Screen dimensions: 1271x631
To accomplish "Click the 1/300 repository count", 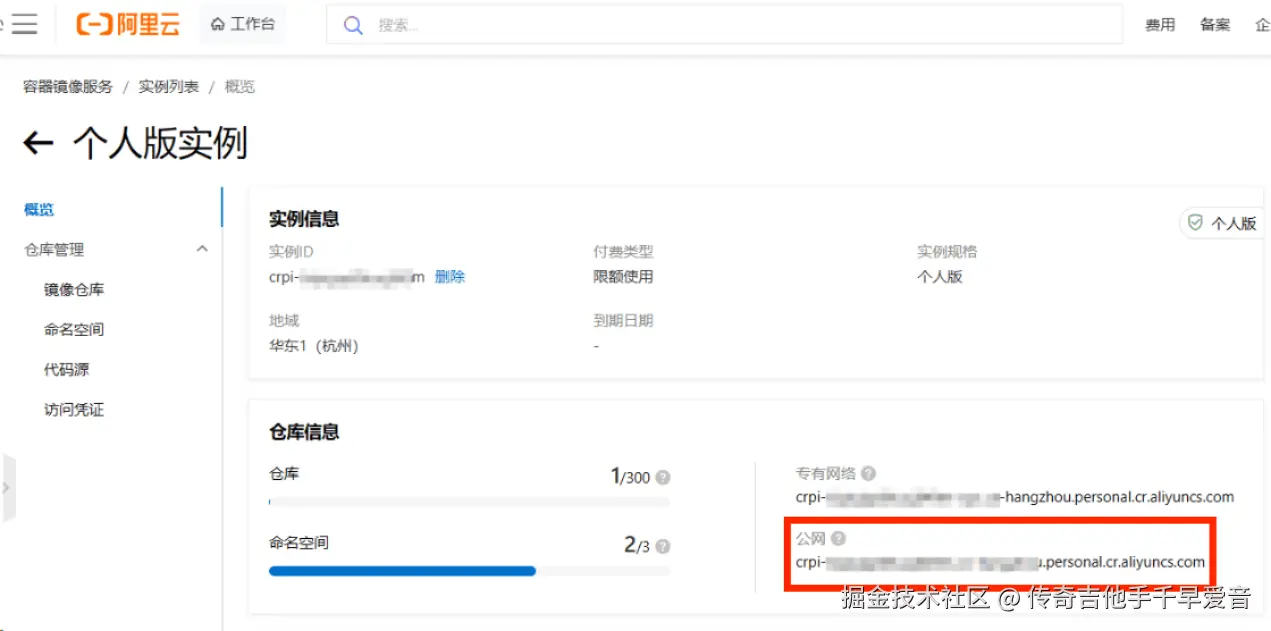I will pos(630,476).
